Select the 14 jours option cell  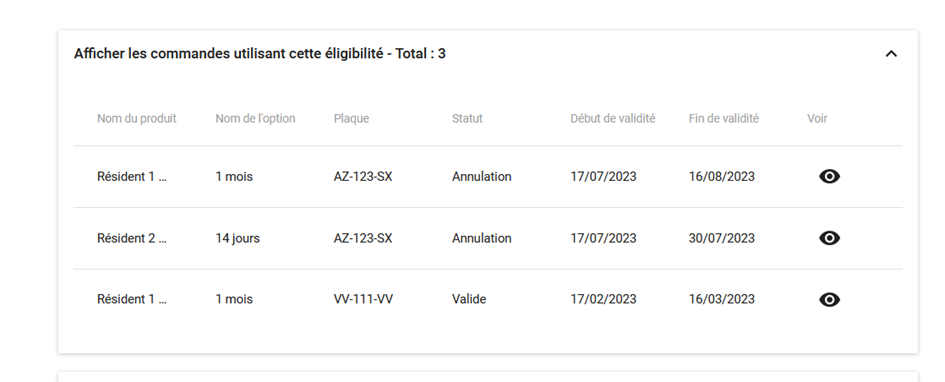coord(237,239)
